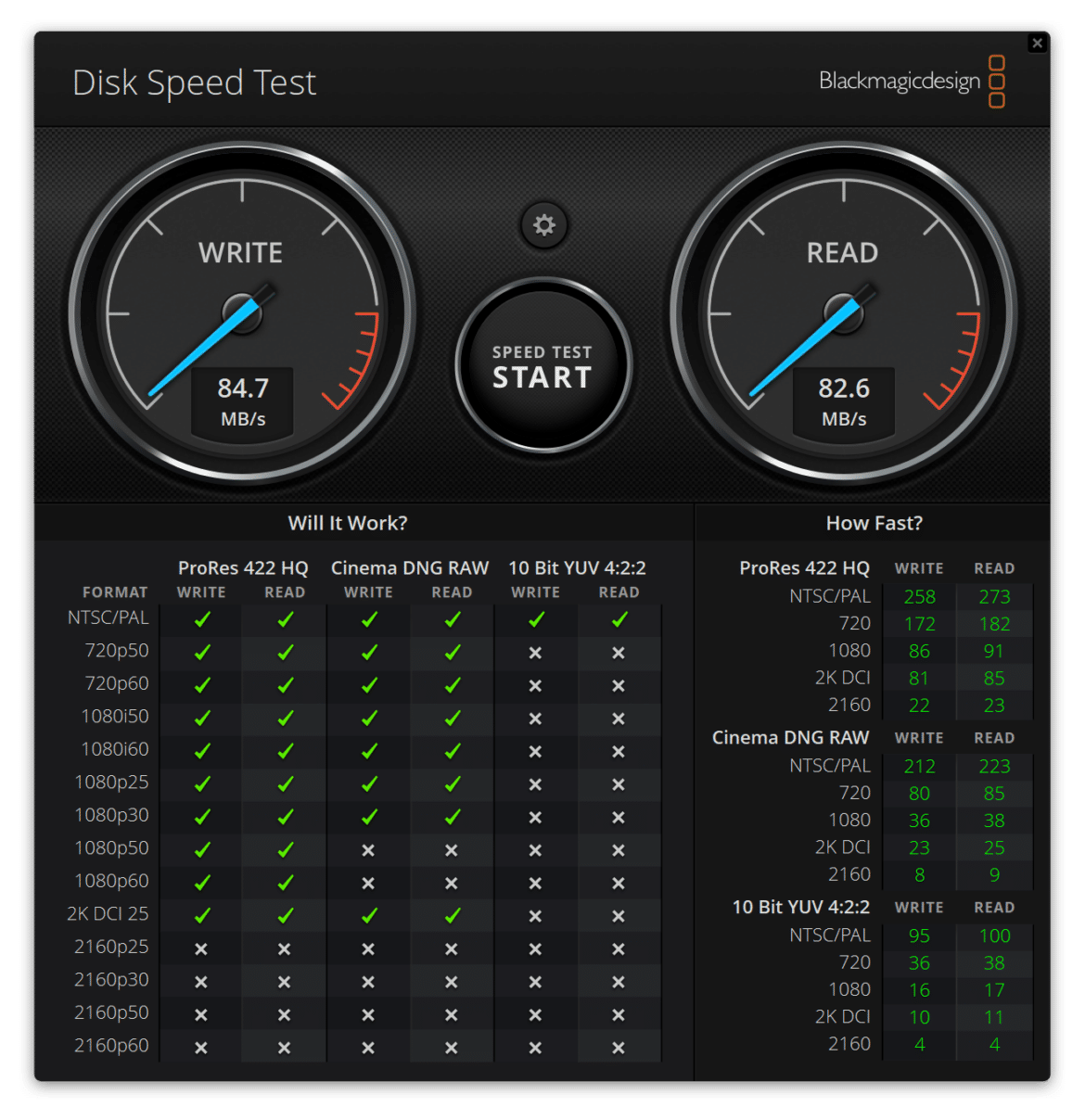Click 10 Bit YUV 4:2:2 heading in Will It Work
The image size is (1085, 1120).
(x=577, y=567)
